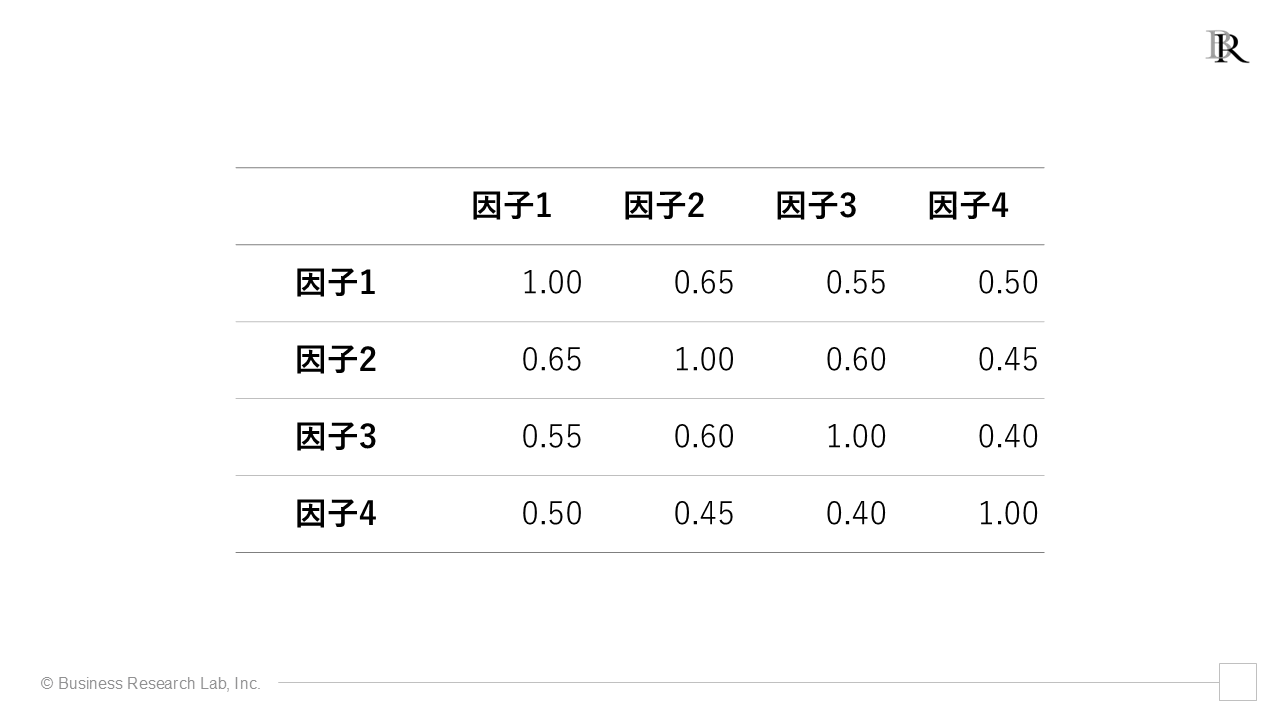Click 0.40 in the 因子3 row
Viewport: 1280px width, 720px height.
1008,437
